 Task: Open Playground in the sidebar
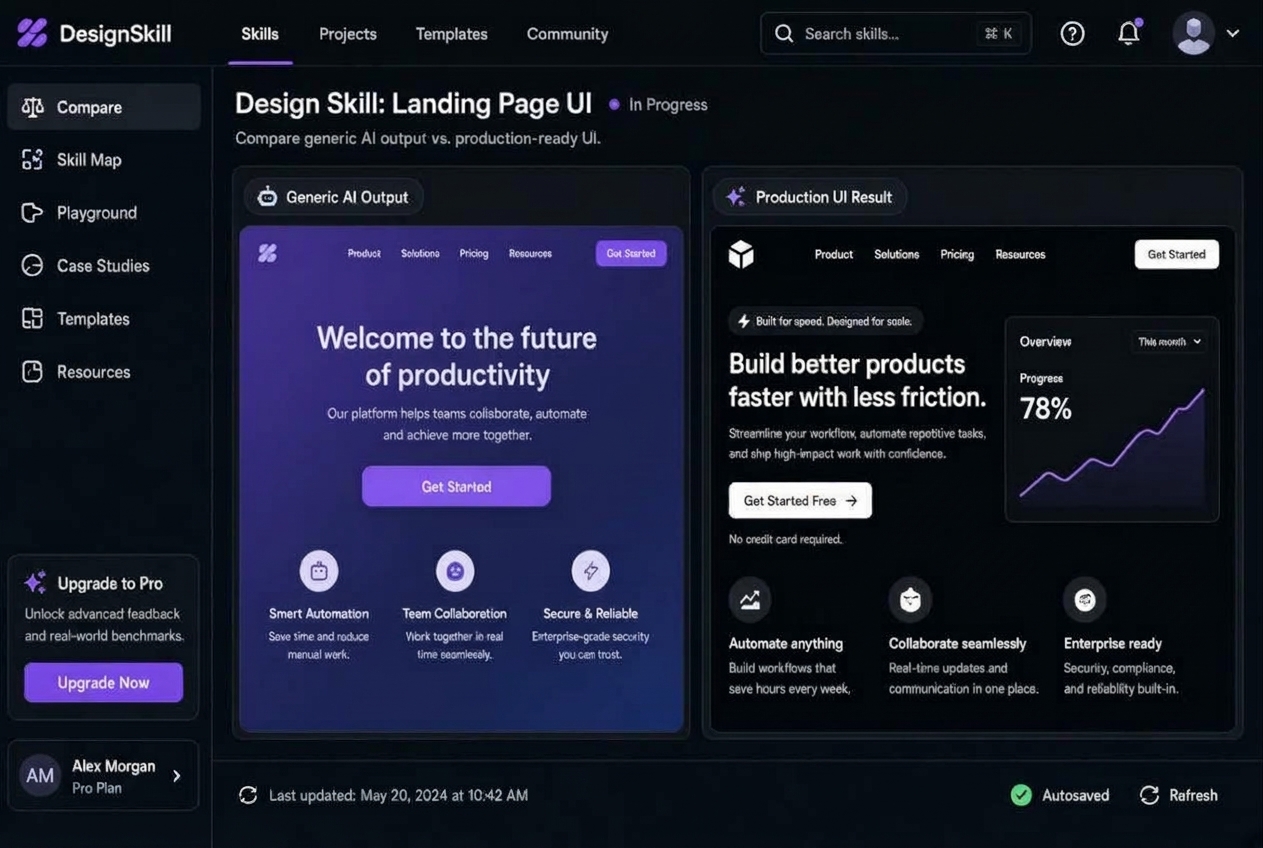point(104,213)
